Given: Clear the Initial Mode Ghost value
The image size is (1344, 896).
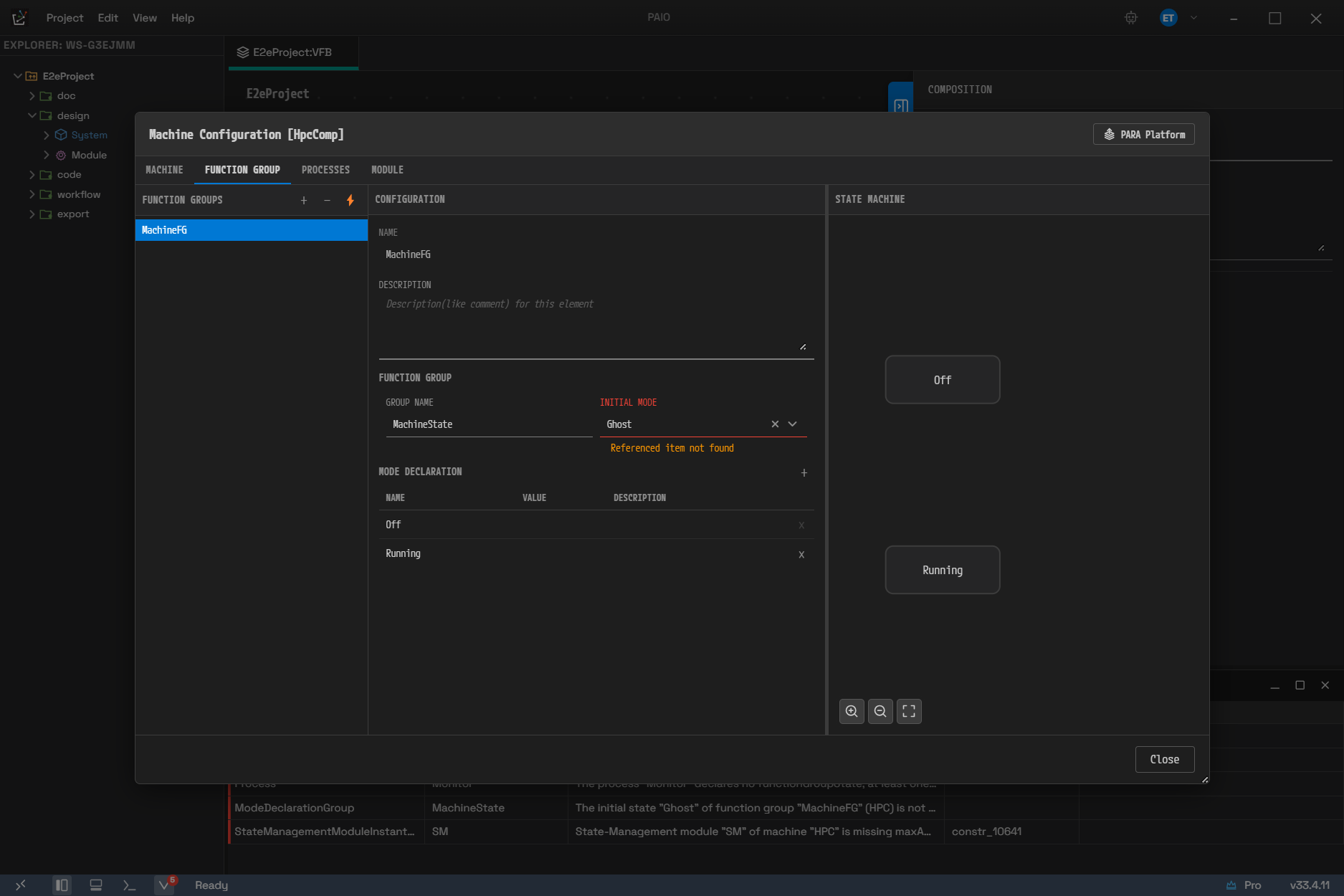Looking at the screenshot, I should [775, 424].
